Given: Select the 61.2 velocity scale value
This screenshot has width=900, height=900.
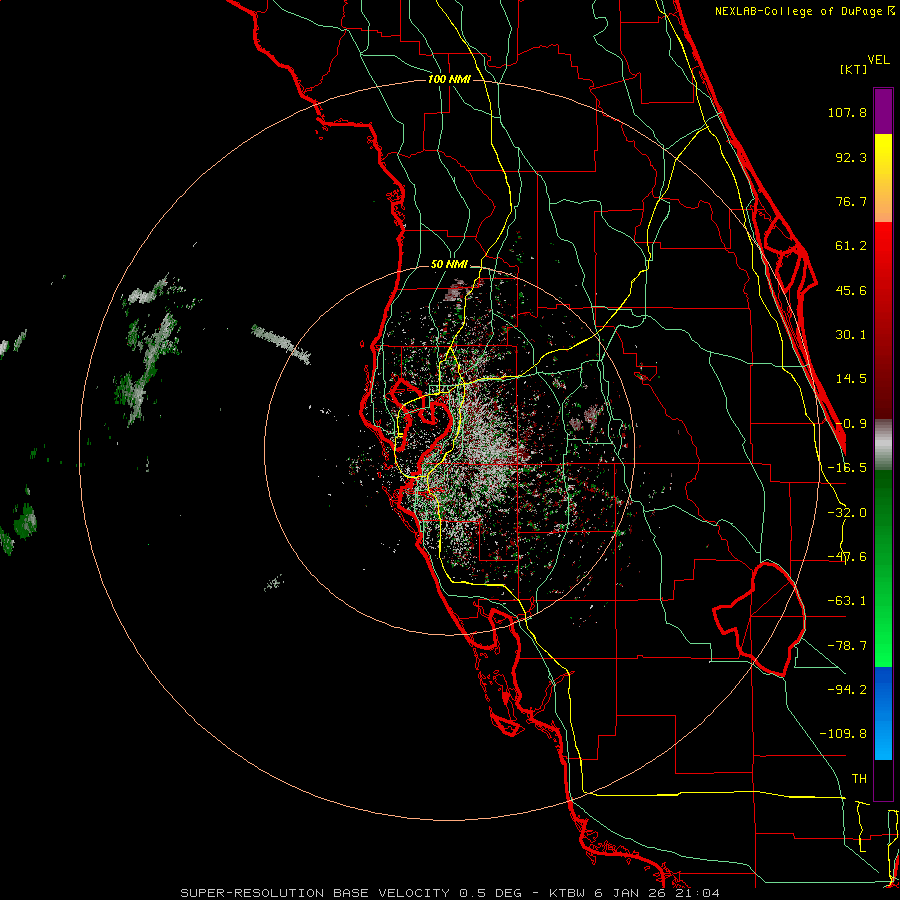Looking at the screenshot, I should click(851, 246).
